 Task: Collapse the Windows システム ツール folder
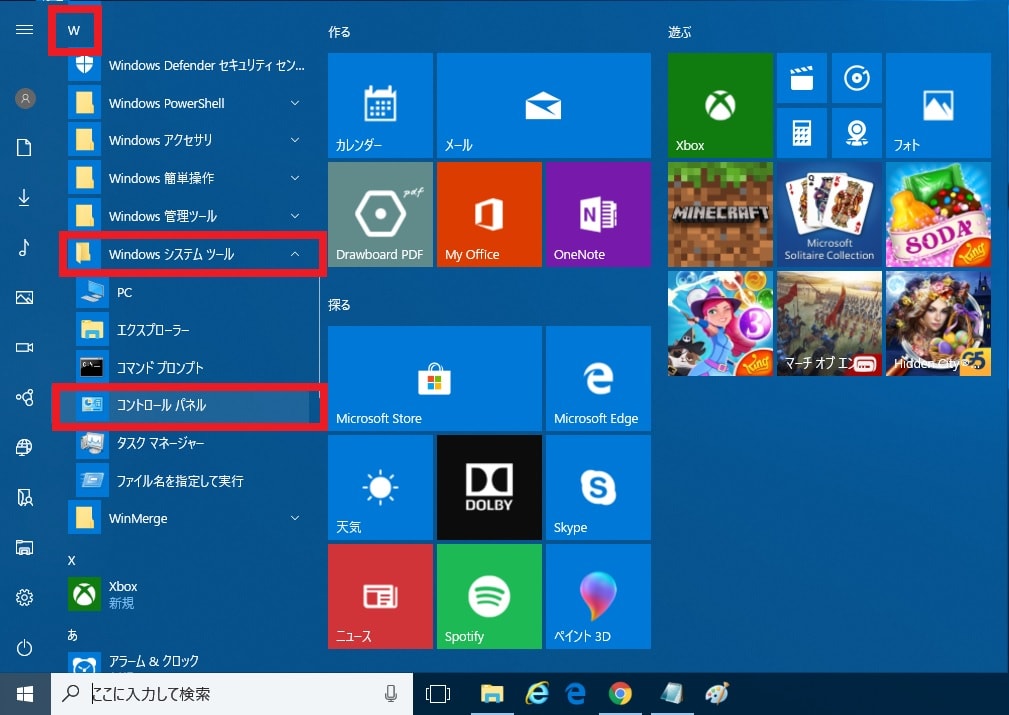point(190,254)
